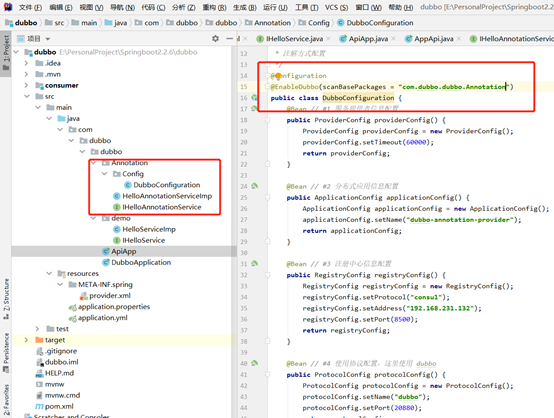The image size is (554, 418).
Task: Open the 1: Project tool window
Action: (6, 52)
